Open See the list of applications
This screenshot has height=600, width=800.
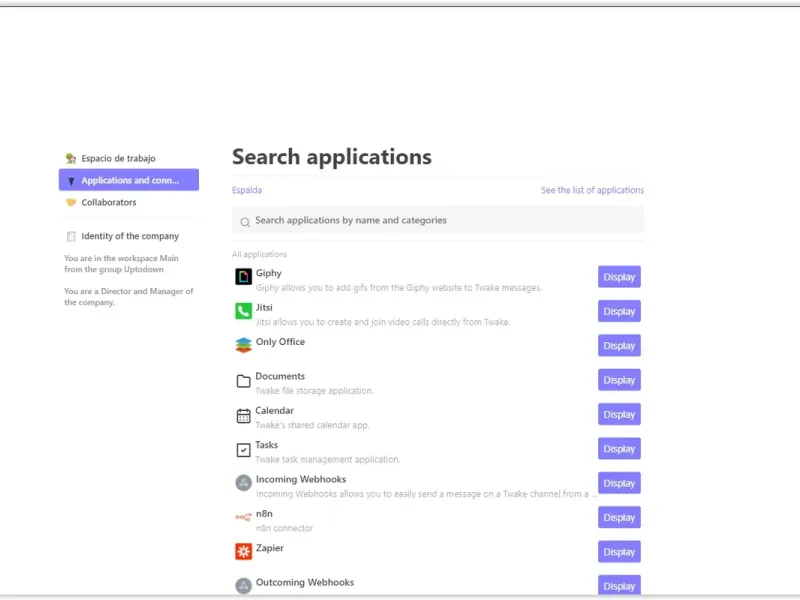(x=592, y=190)
